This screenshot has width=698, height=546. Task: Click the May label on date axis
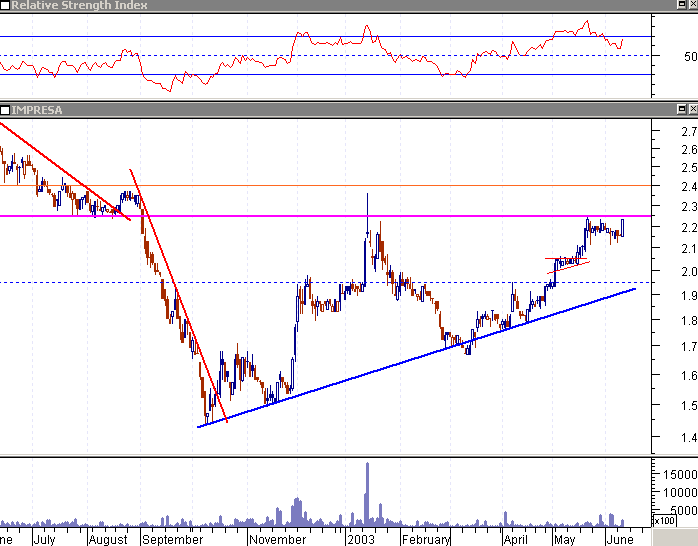pyautogui.click(x=564, y=540)
